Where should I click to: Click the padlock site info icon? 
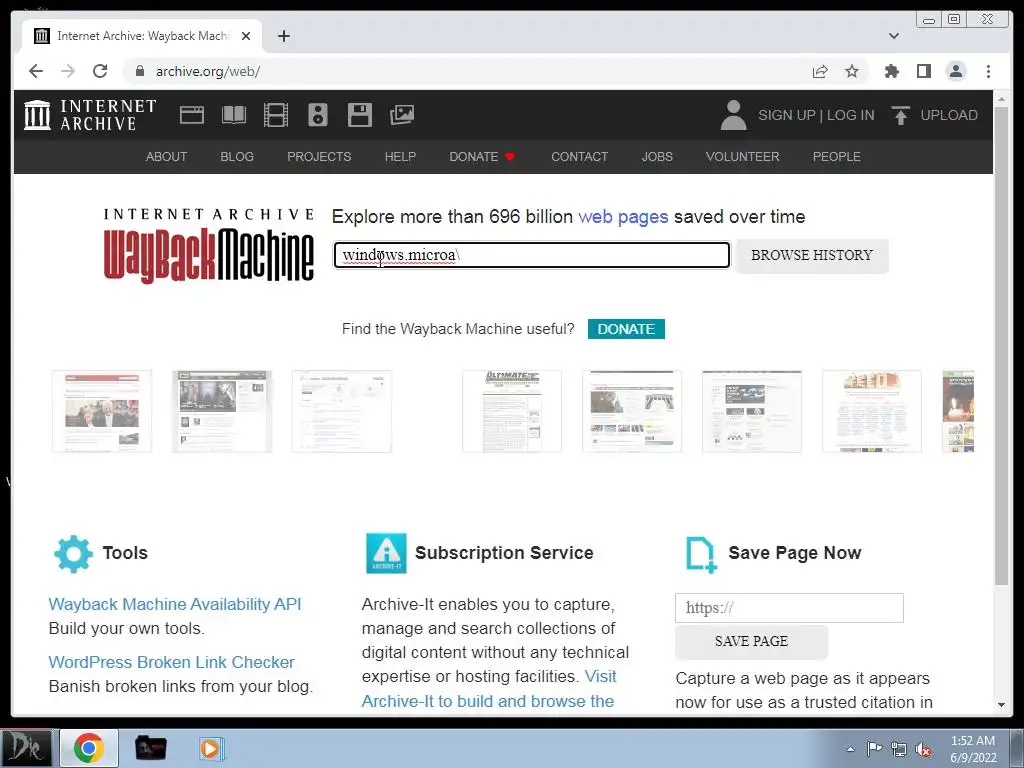(x=139, y=71)
